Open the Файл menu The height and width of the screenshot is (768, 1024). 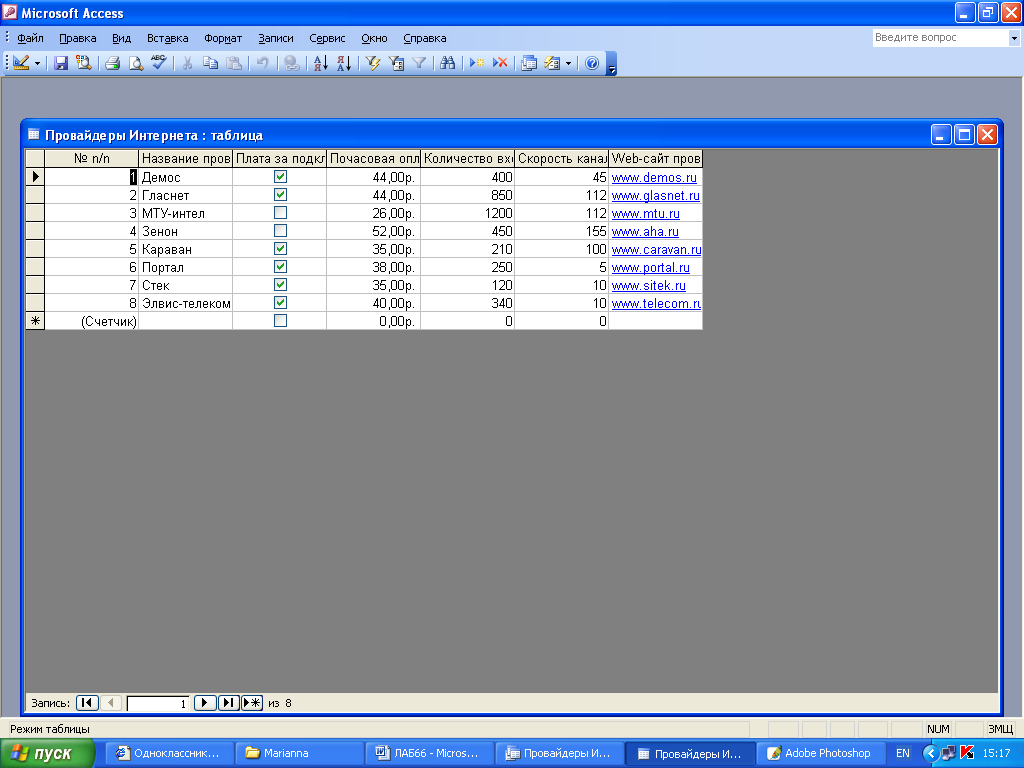point(30,38)
